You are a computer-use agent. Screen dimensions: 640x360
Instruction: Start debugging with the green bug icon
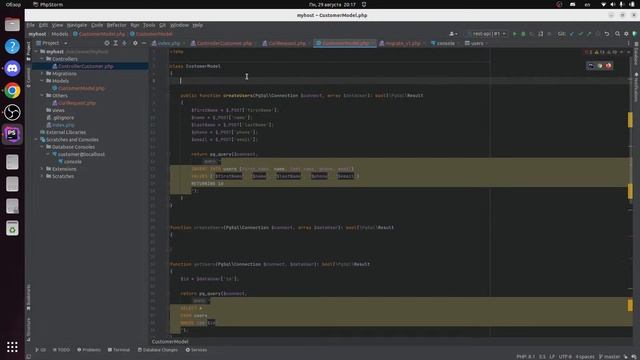coord(523,34)
